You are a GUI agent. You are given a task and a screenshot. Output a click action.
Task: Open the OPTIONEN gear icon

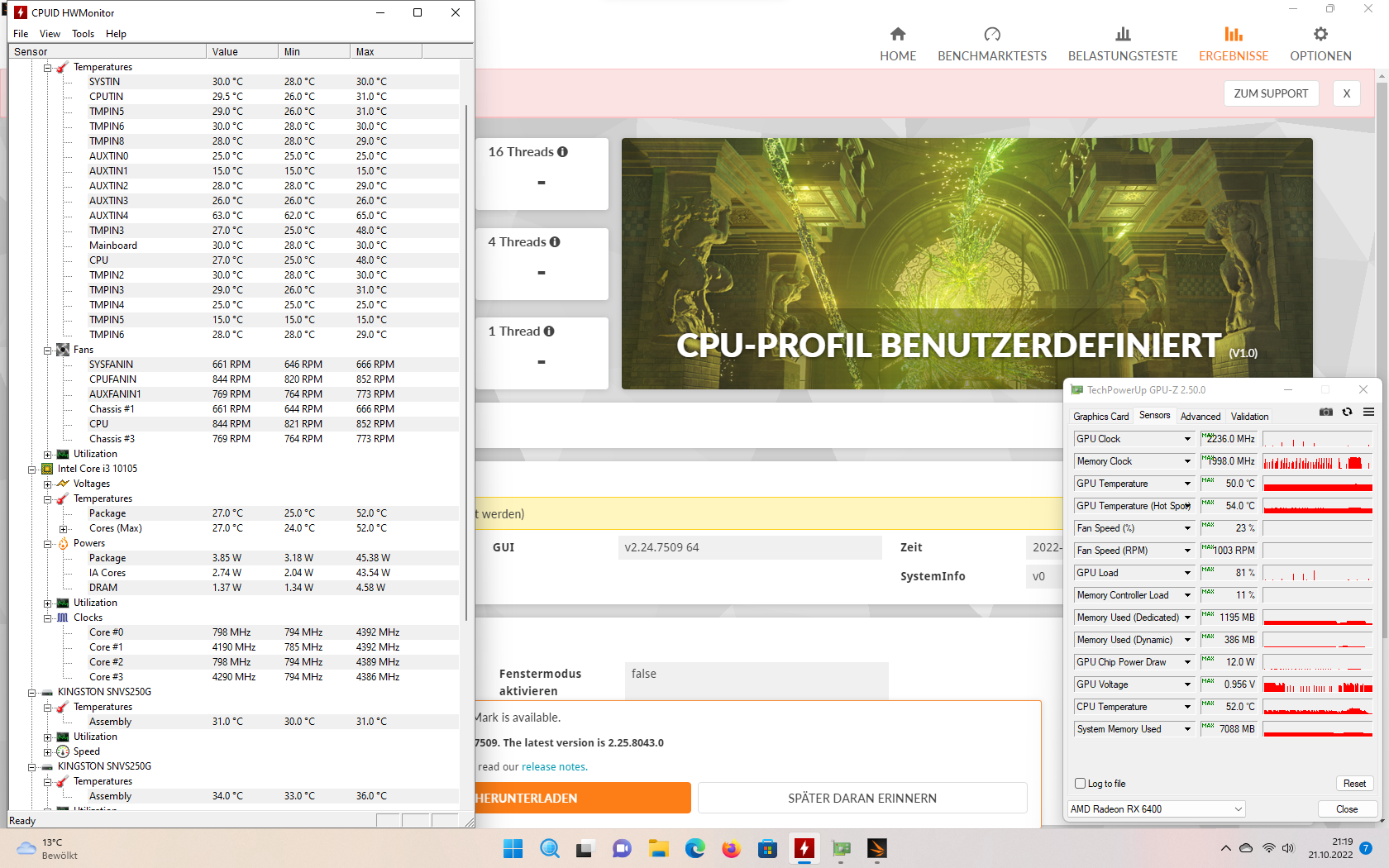pos(1320,36)
